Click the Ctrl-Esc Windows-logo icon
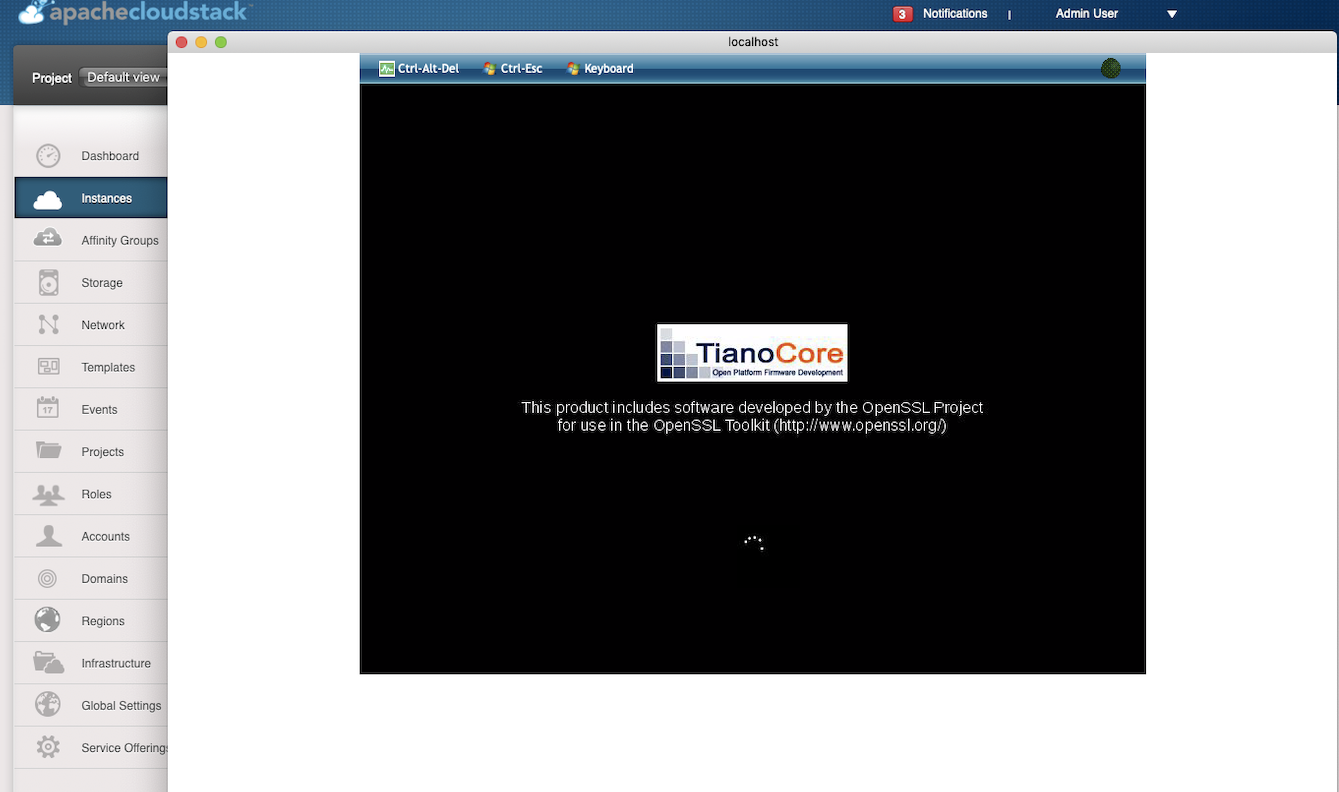This screenshot has width=1339, height=792. pyautogui.click(x=489, y=69)
